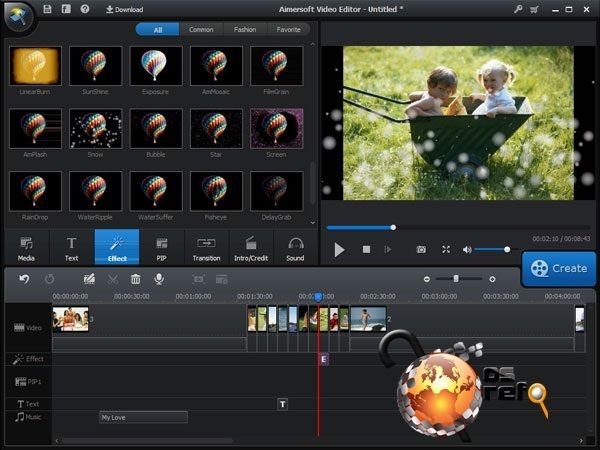
Task: Mute the preview speaker icon
Action: click(x=467, y=249)
